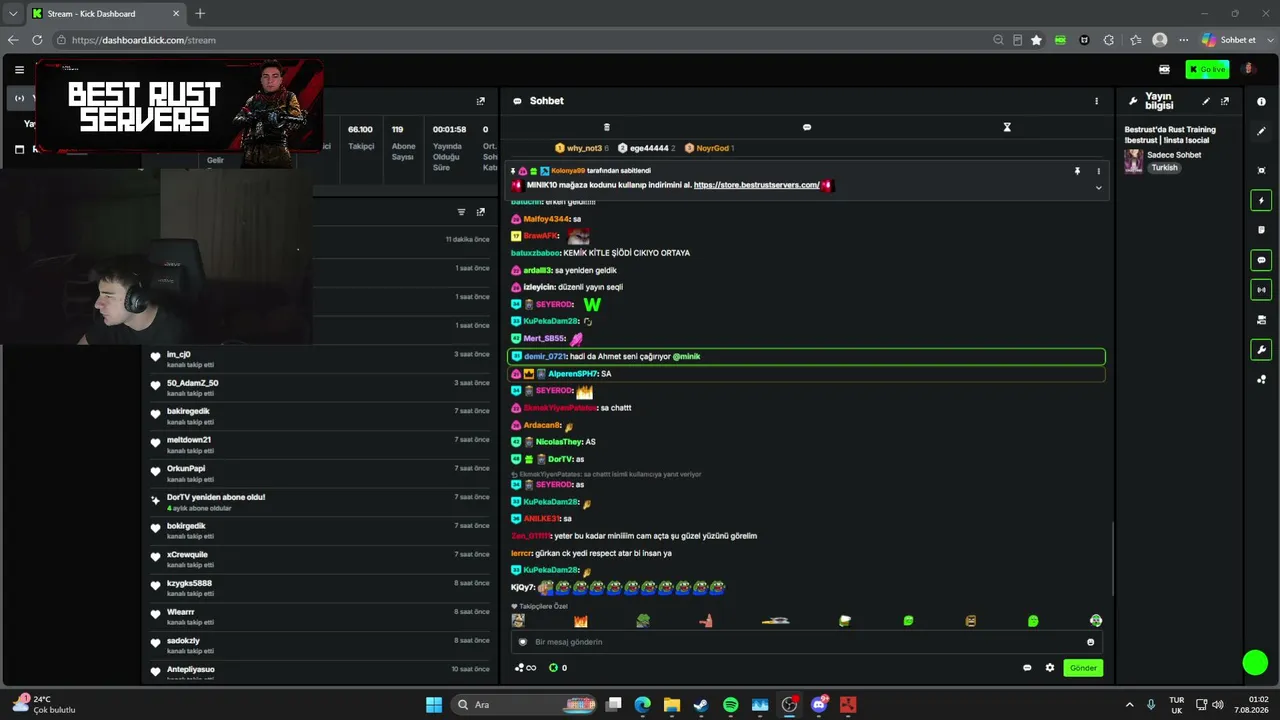Screen dimensions: 1280x720
Task: Open the activity feed filter icon
Action: click(461, 212)
